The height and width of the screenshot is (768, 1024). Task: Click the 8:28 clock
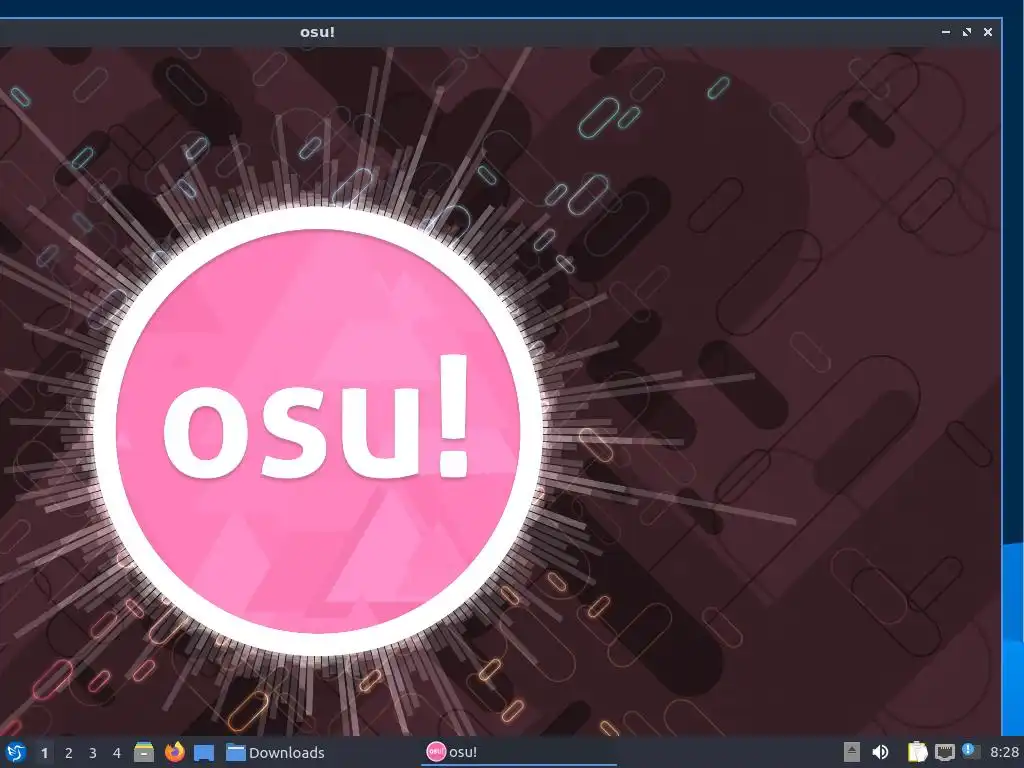click(x=1004, y=752)
